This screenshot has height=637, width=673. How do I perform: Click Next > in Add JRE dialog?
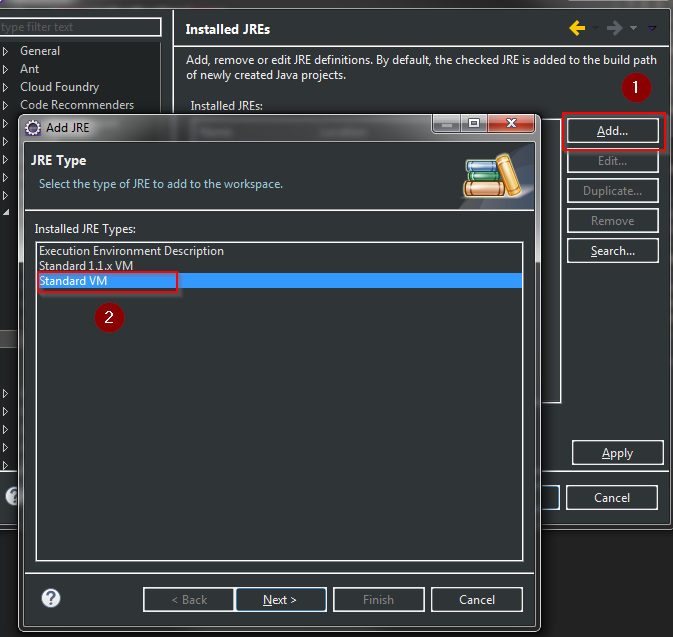(x=281, y=600)
